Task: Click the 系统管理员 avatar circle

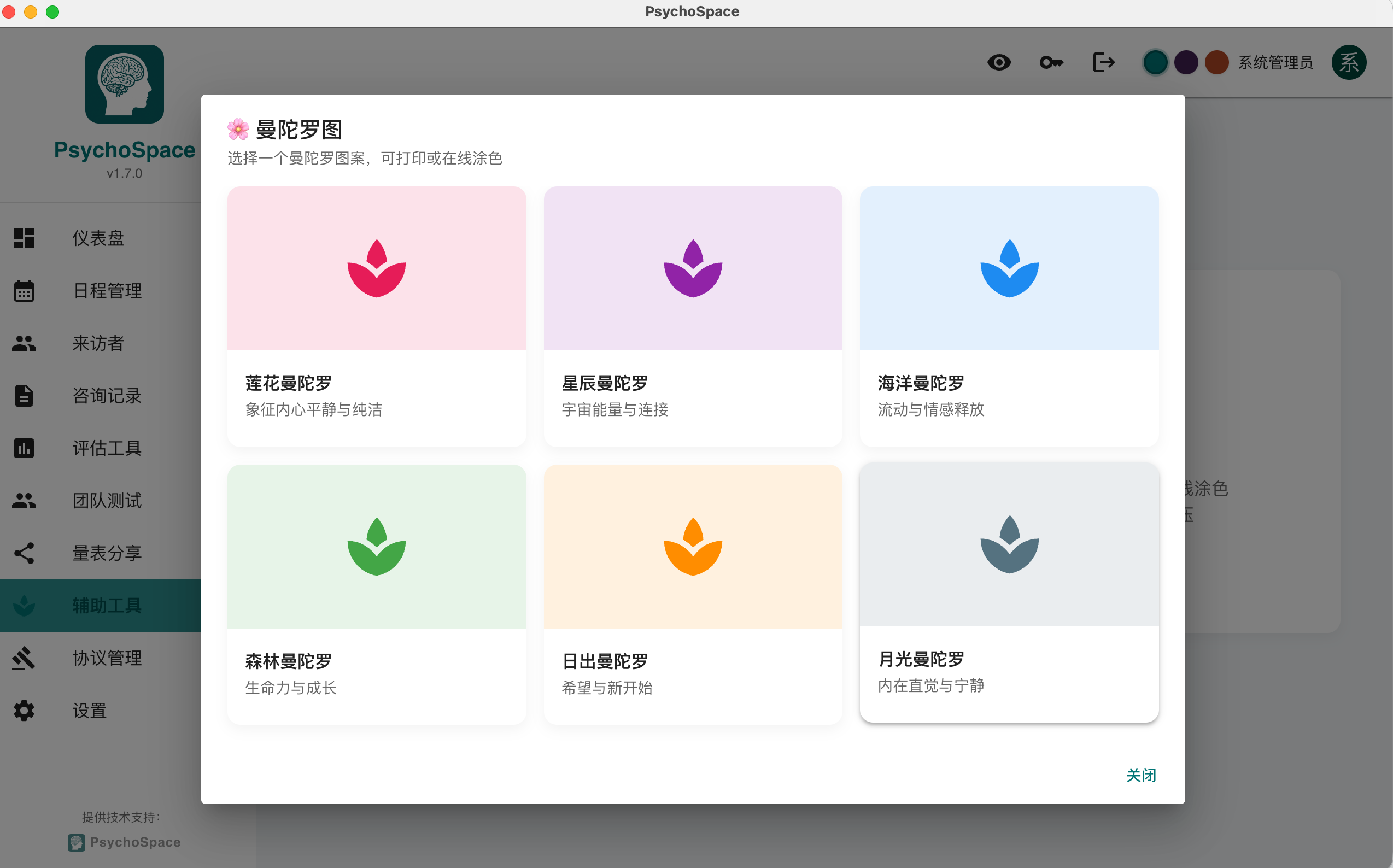Action: click(x=1349, y=62)
